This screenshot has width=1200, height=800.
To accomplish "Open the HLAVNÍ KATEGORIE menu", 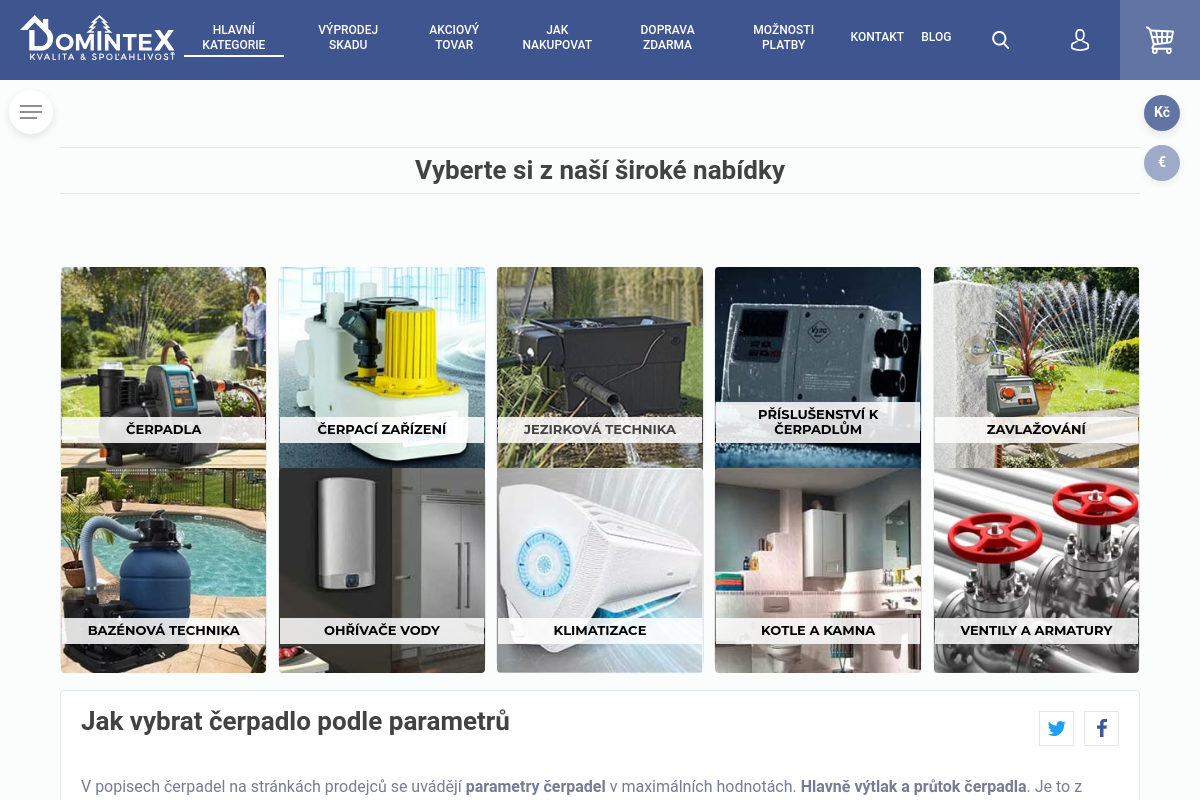I will 233,37.
